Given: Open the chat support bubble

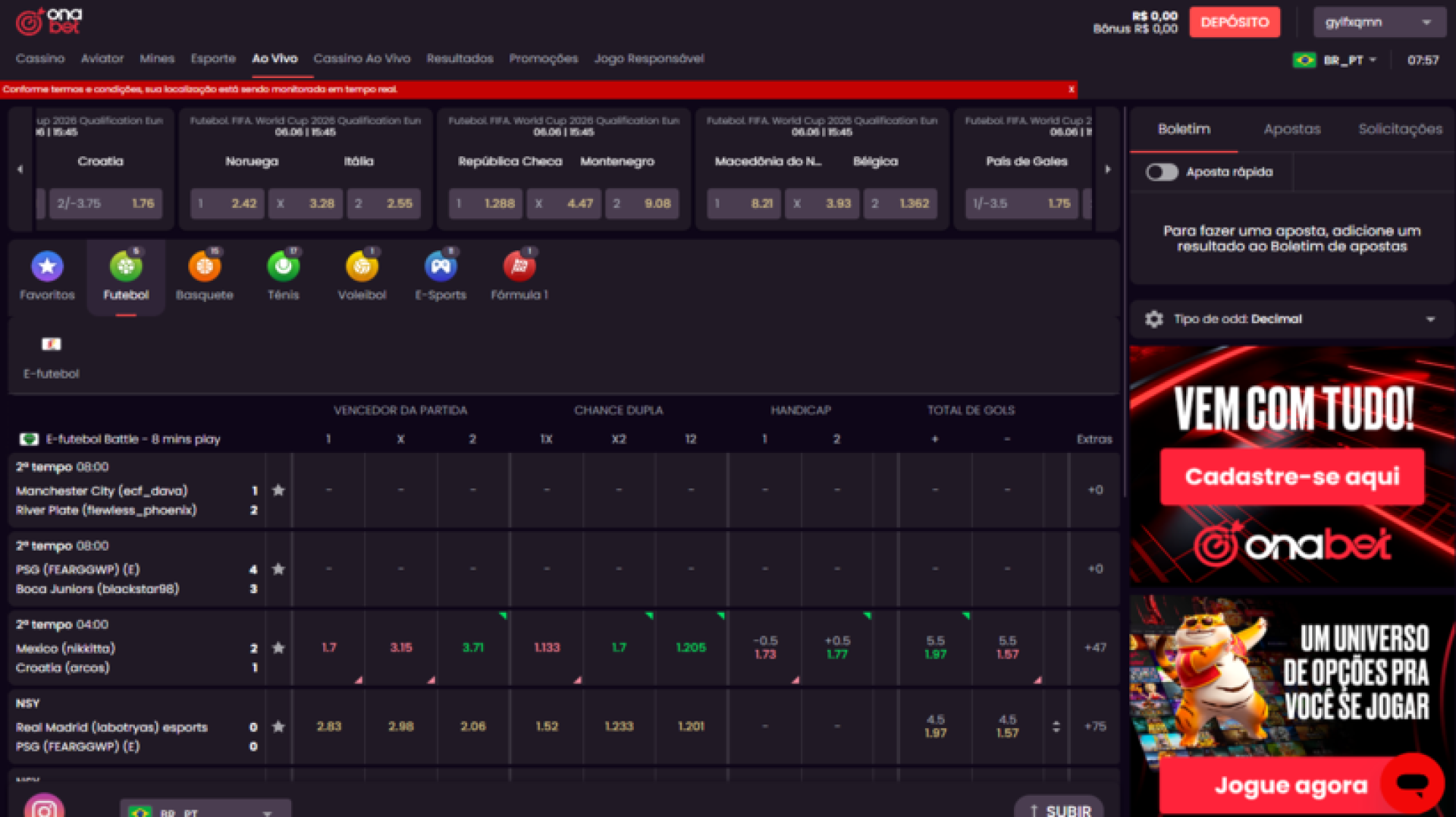Looking at the screenshot, I should pos(1412,783).
